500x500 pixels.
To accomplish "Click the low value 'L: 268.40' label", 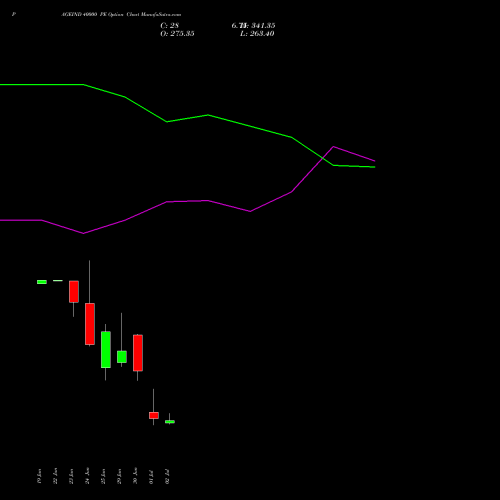I will pyautogui.click(x=257, y=34).
